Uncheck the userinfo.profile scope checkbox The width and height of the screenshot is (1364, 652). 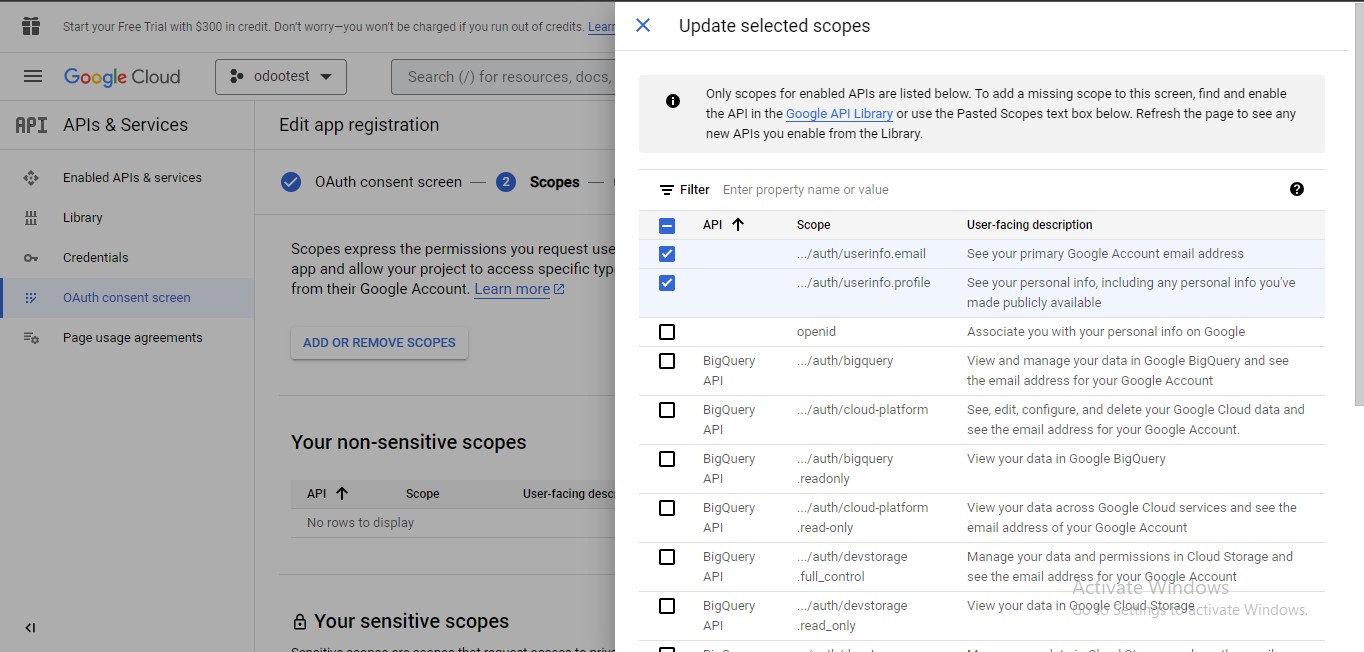667,283
